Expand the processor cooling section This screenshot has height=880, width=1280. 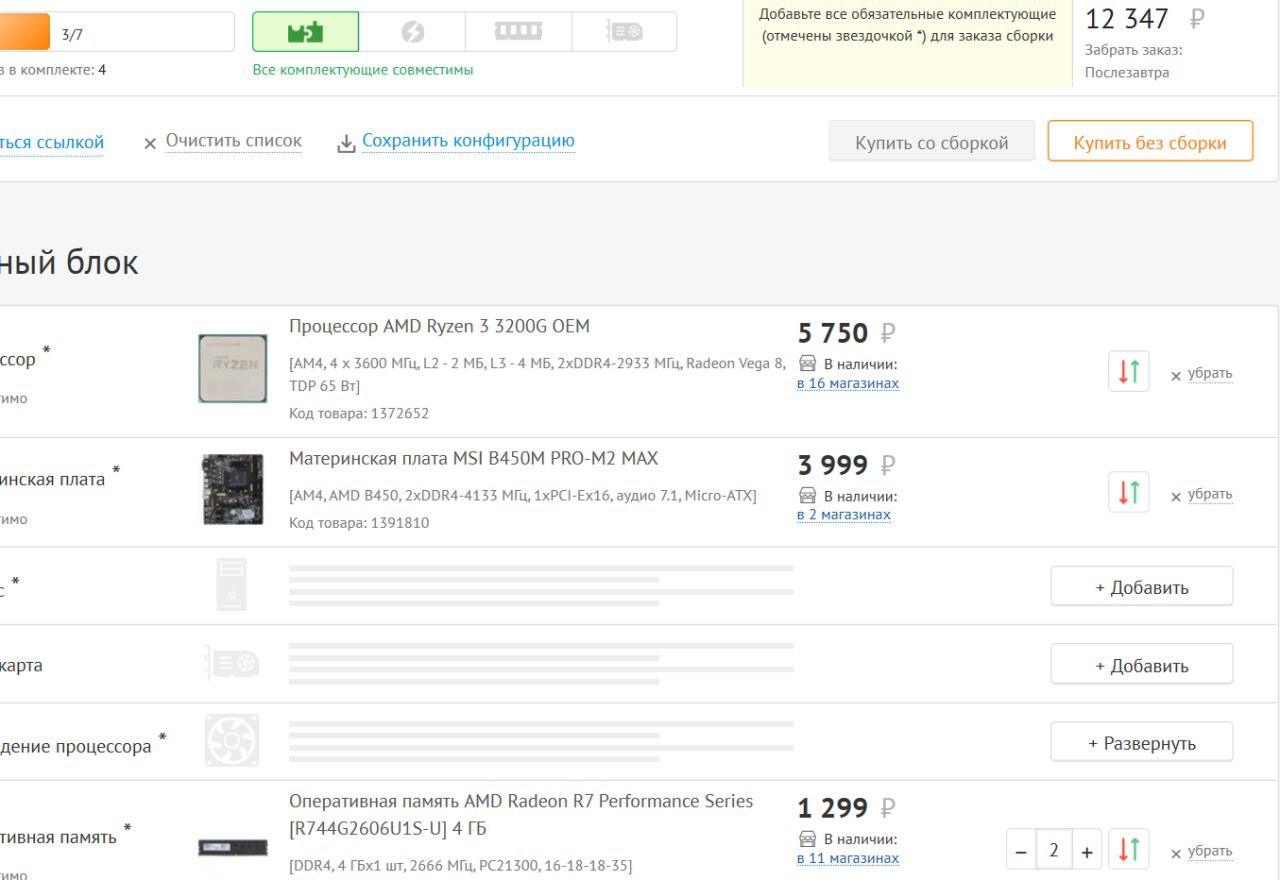tap(1142, 743)
